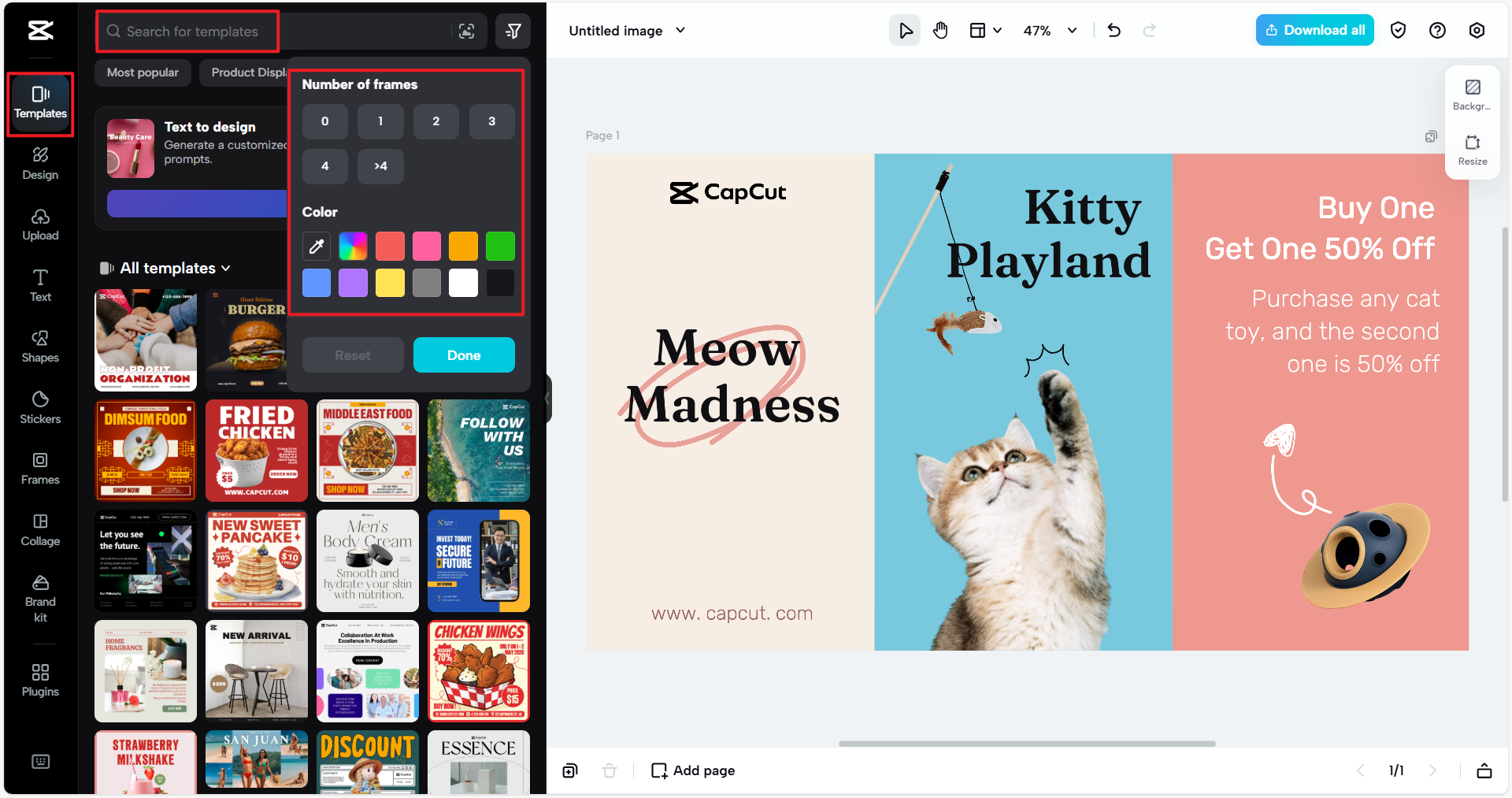Screen dimensions: 1512x798
Task: Click the template filter icon
Action: (x=513, y=32)
